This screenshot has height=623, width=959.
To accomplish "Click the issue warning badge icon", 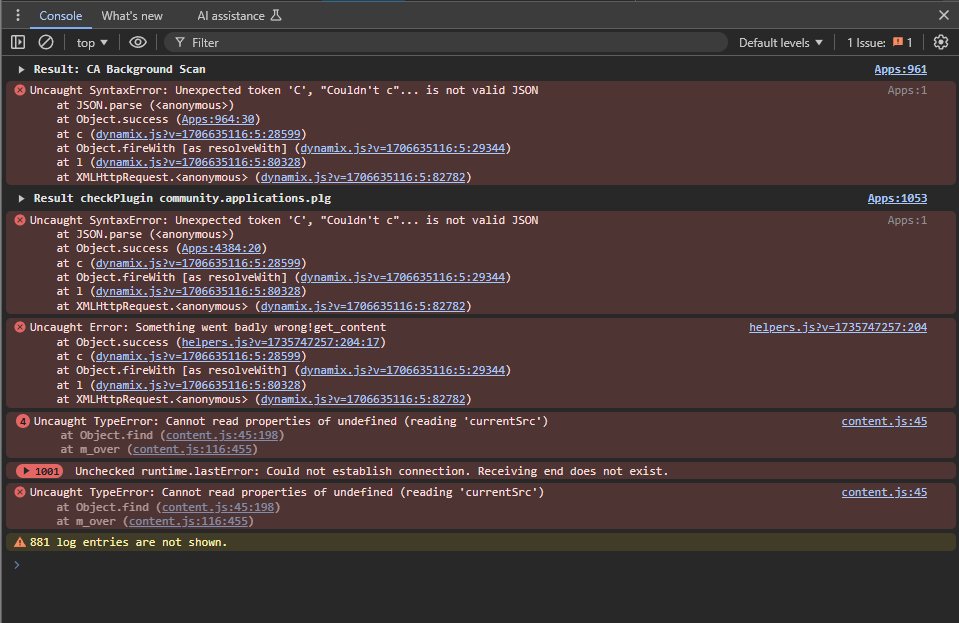I will [x=897, y=42].
